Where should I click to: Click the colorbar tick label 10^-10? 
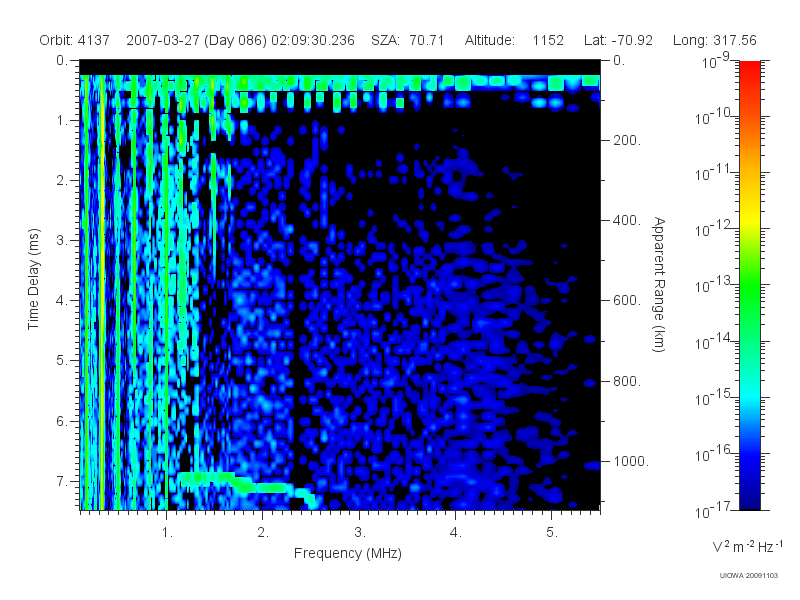715,116
